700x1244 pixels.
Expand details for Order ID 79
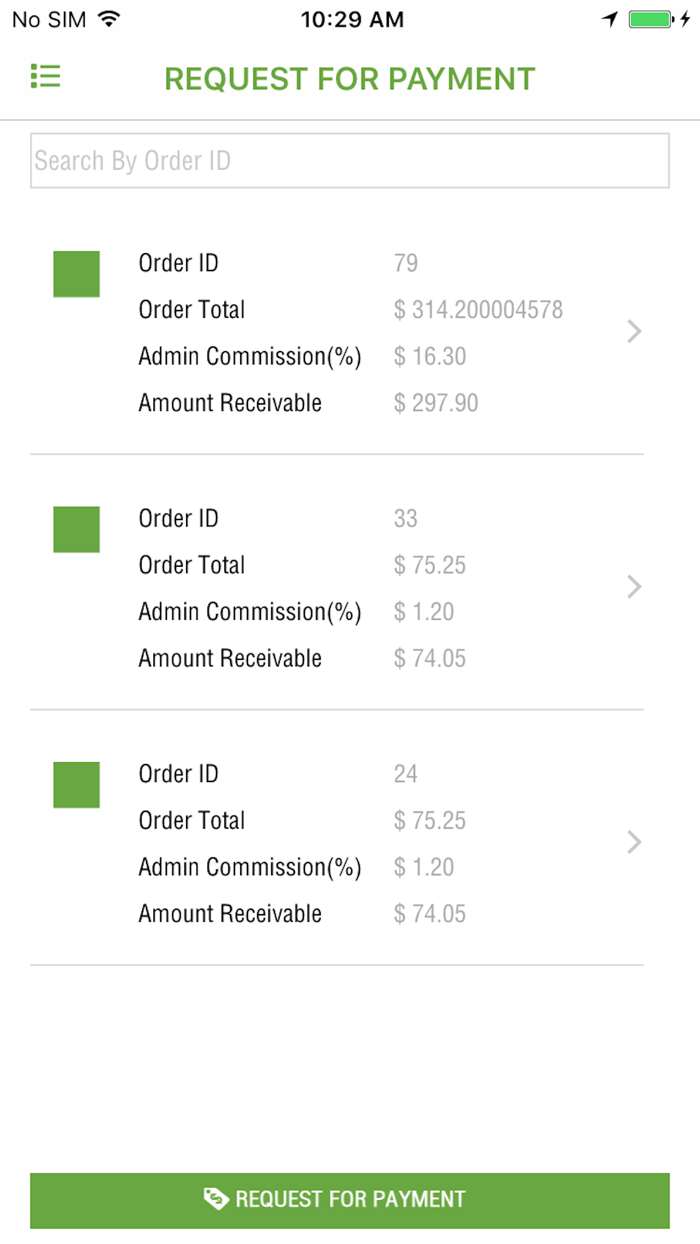pos(634,332)
